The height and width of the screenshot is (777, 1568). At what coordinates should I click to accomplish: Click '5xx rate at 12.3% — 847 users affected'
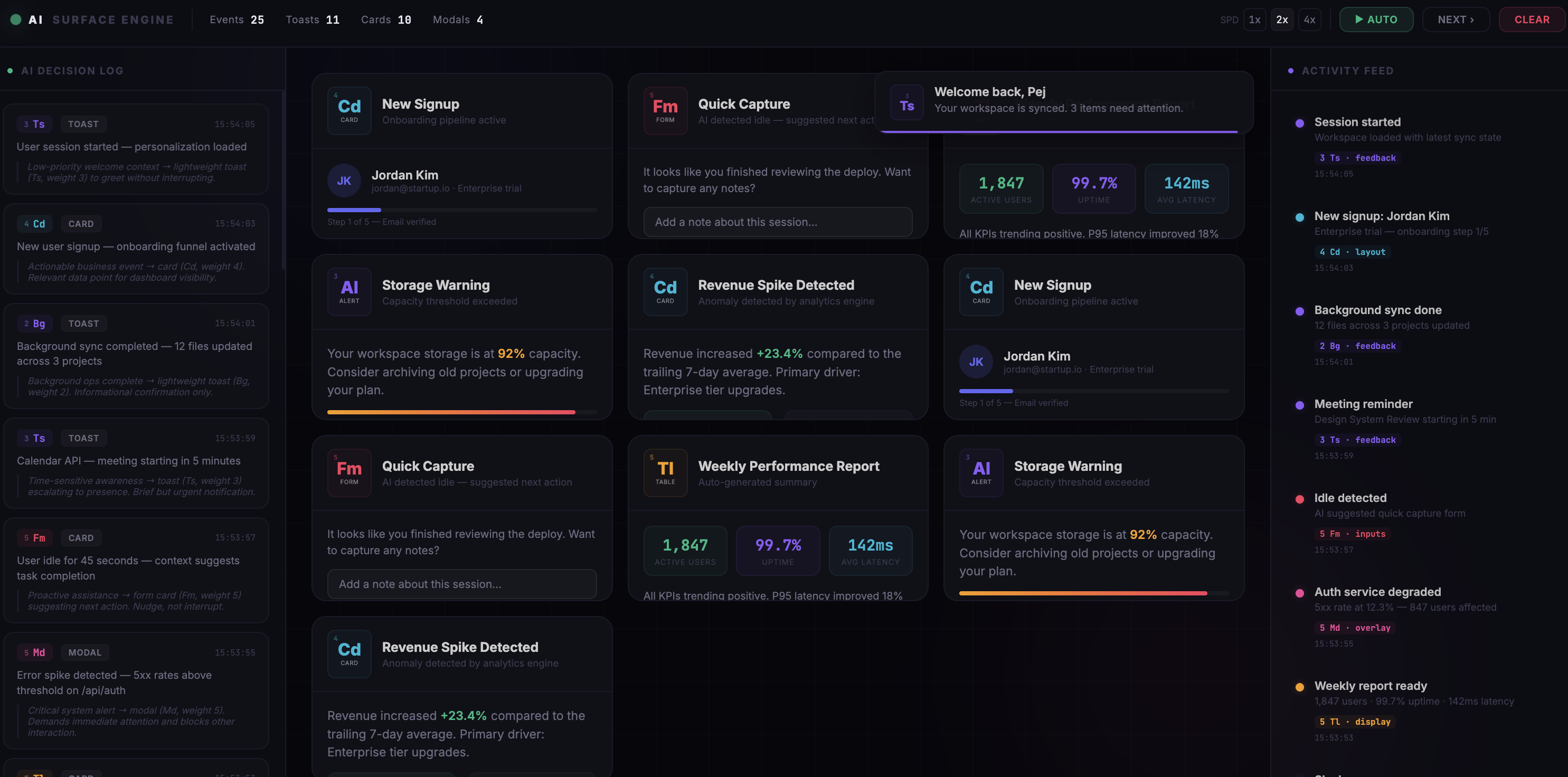tap(1405, 607)
